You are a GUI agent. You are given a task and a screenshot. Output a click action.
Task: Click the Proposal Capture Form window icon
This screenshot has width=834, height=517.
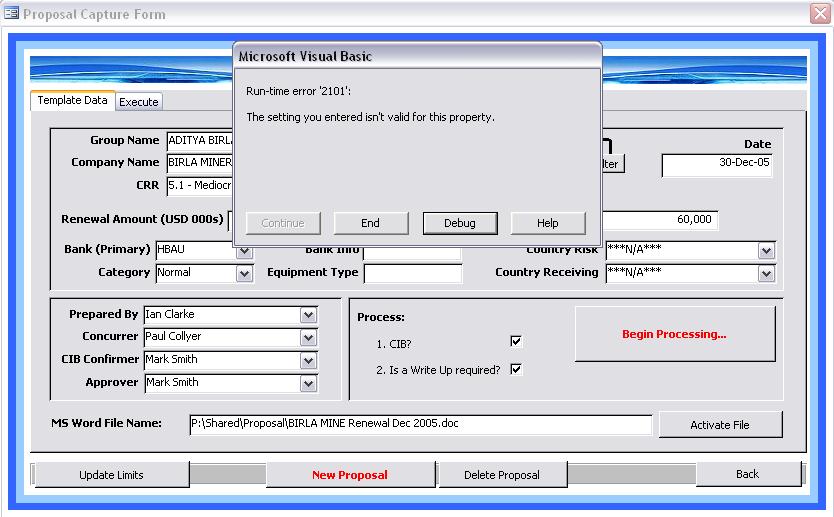[x=11, y=13]
